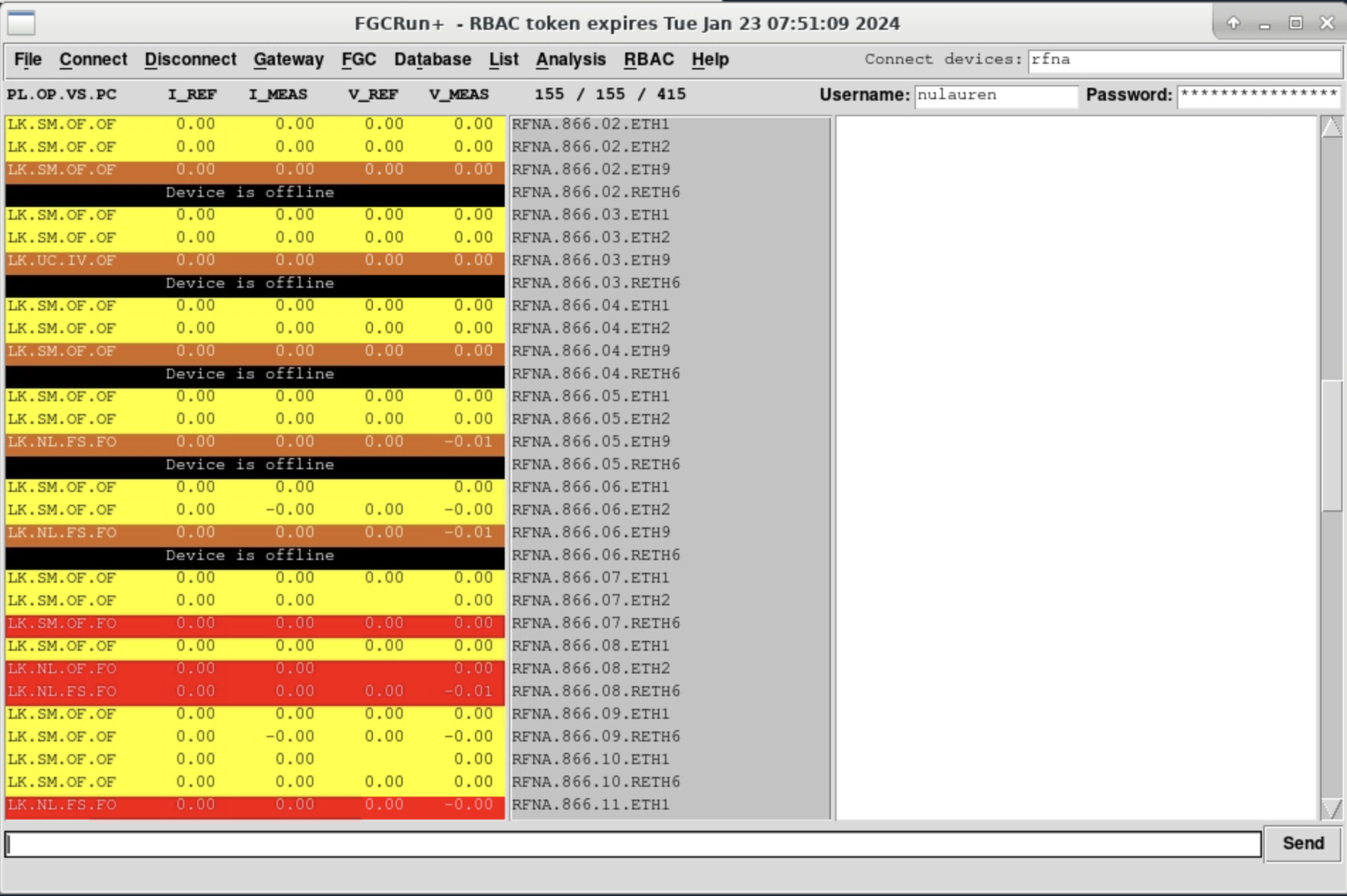
Task: Select device RFNA.866.09.ETH1
Action: (x=591, y=714)
